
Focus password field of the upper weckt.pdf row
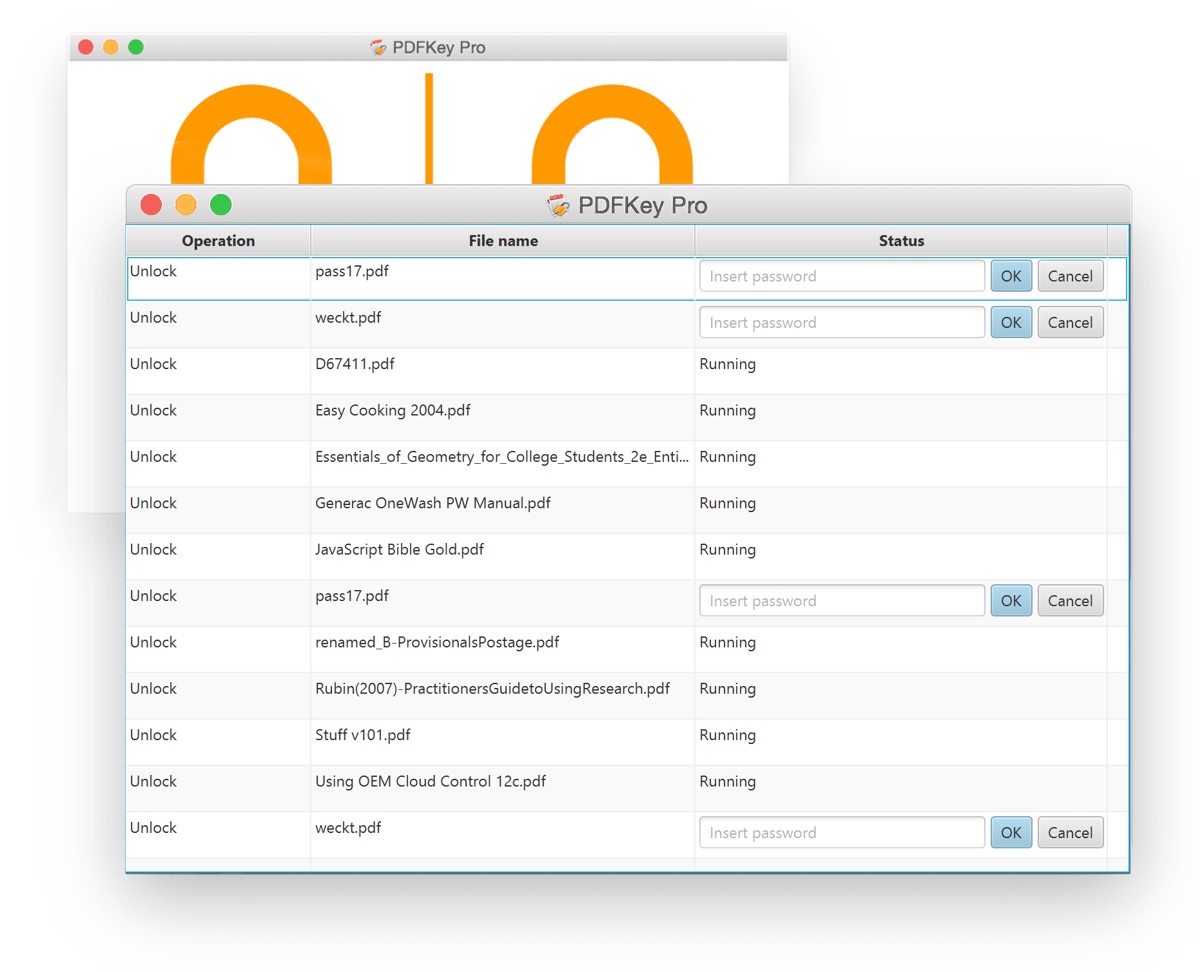click(x=842, y=323)
